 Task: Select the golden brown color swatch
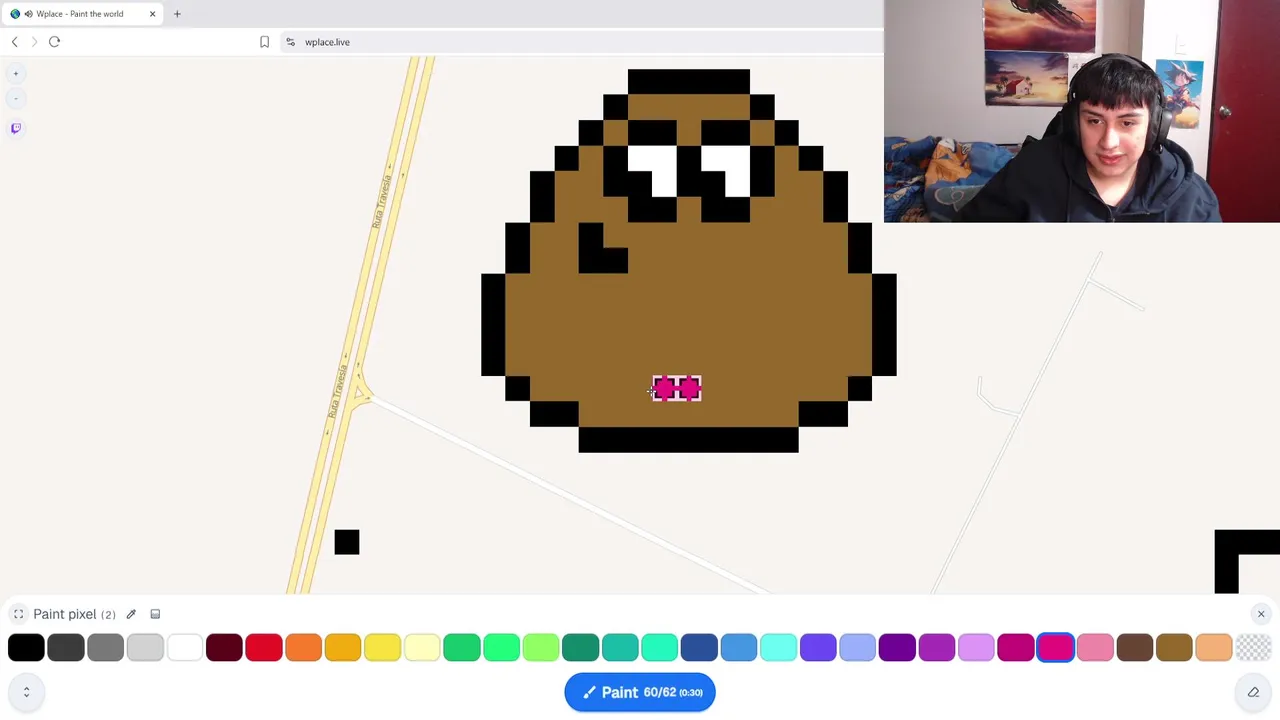pos(1174,648)
